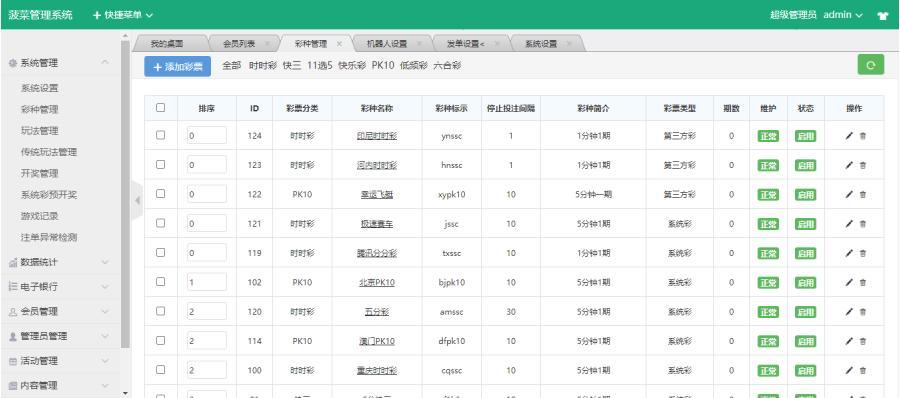Check the box for row ID 114

tap(161, 340)
